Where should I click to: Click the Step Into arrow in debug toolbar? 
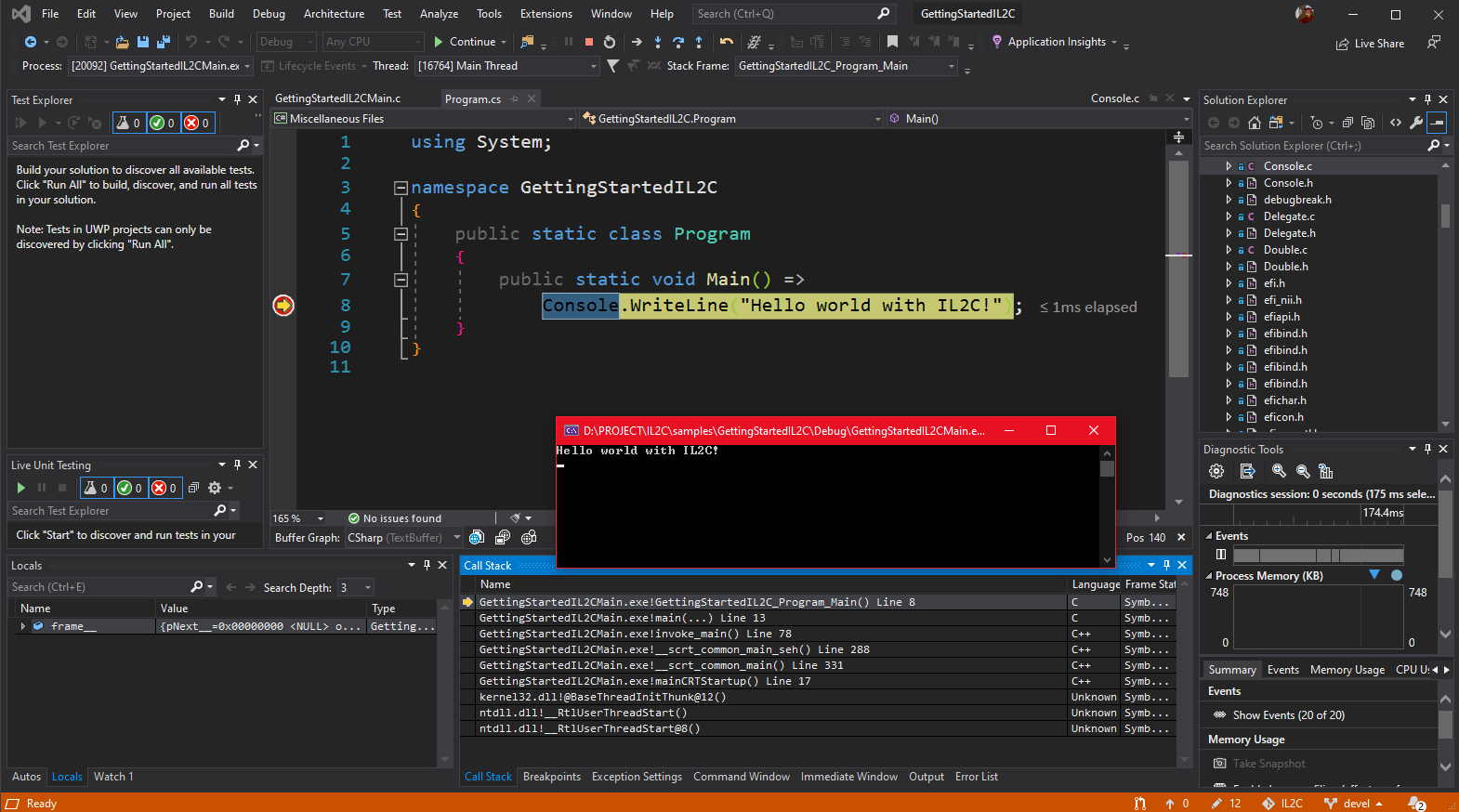(658, 42)
